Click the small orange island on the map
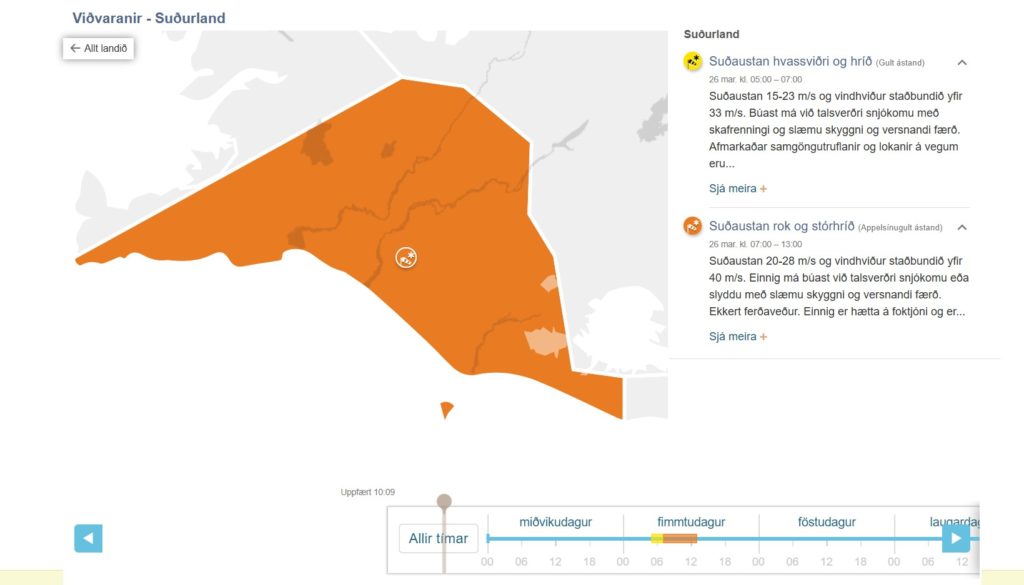Image resolution: width=1024 pixels, height=585 pixels. pyautogui.click(x=446, y=409)
